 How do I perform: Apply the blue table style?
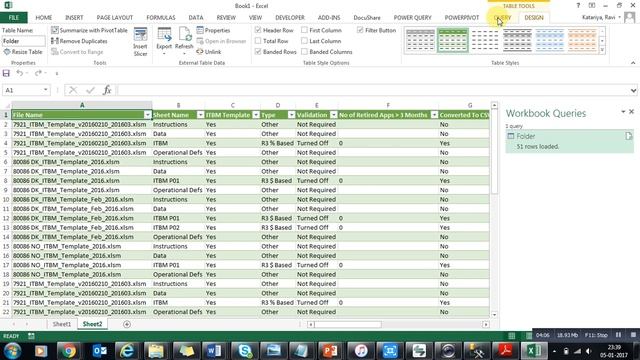pyautogui.click(x=549, y=40)
